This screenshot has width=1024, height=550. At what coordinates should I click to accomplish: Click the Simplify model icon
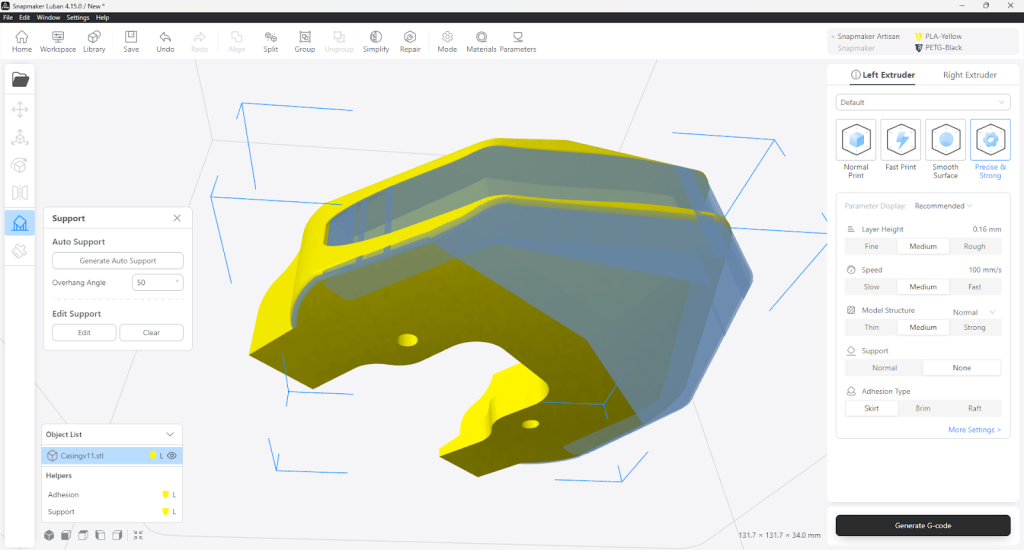(376, 41)
